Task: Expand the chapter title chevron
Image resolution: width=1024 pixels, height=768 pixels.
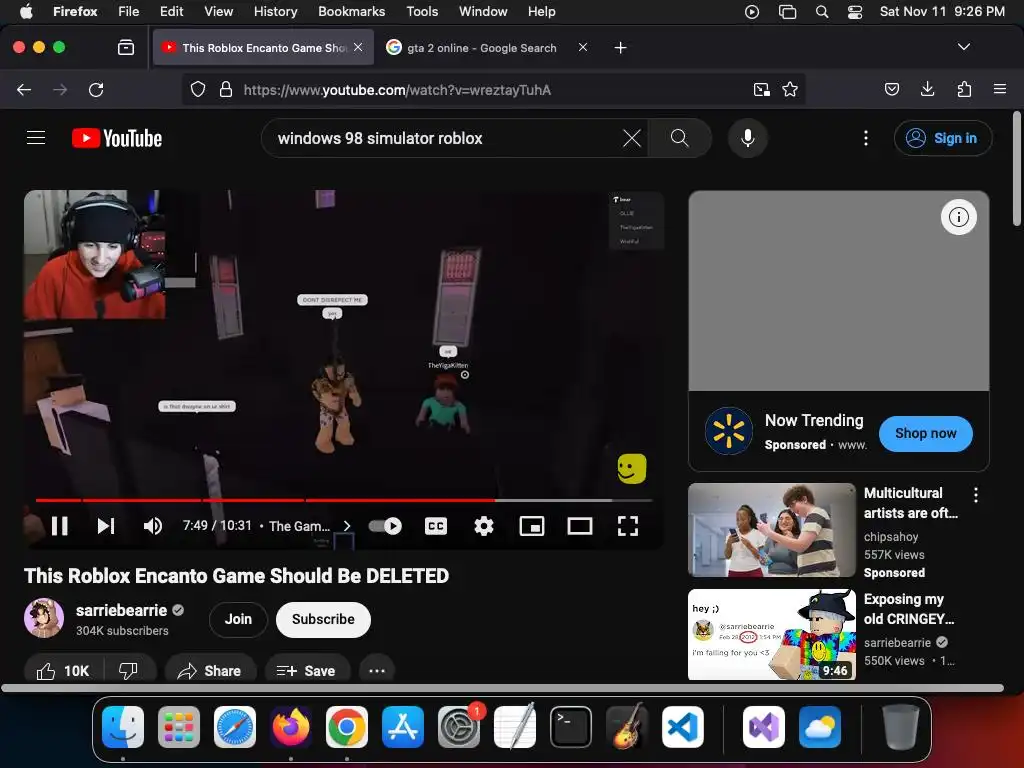Action: pos(347,526)
